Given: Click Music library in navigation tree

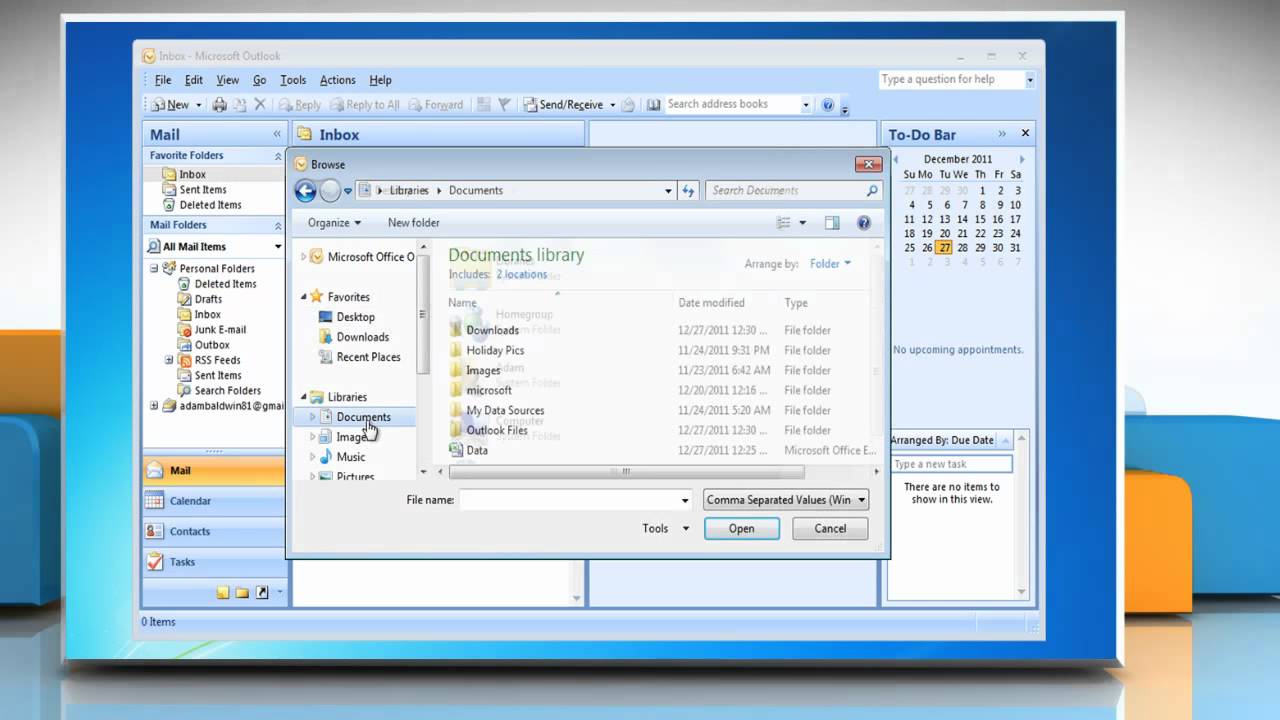Looking at the screenshot, I should click(350, 457).
